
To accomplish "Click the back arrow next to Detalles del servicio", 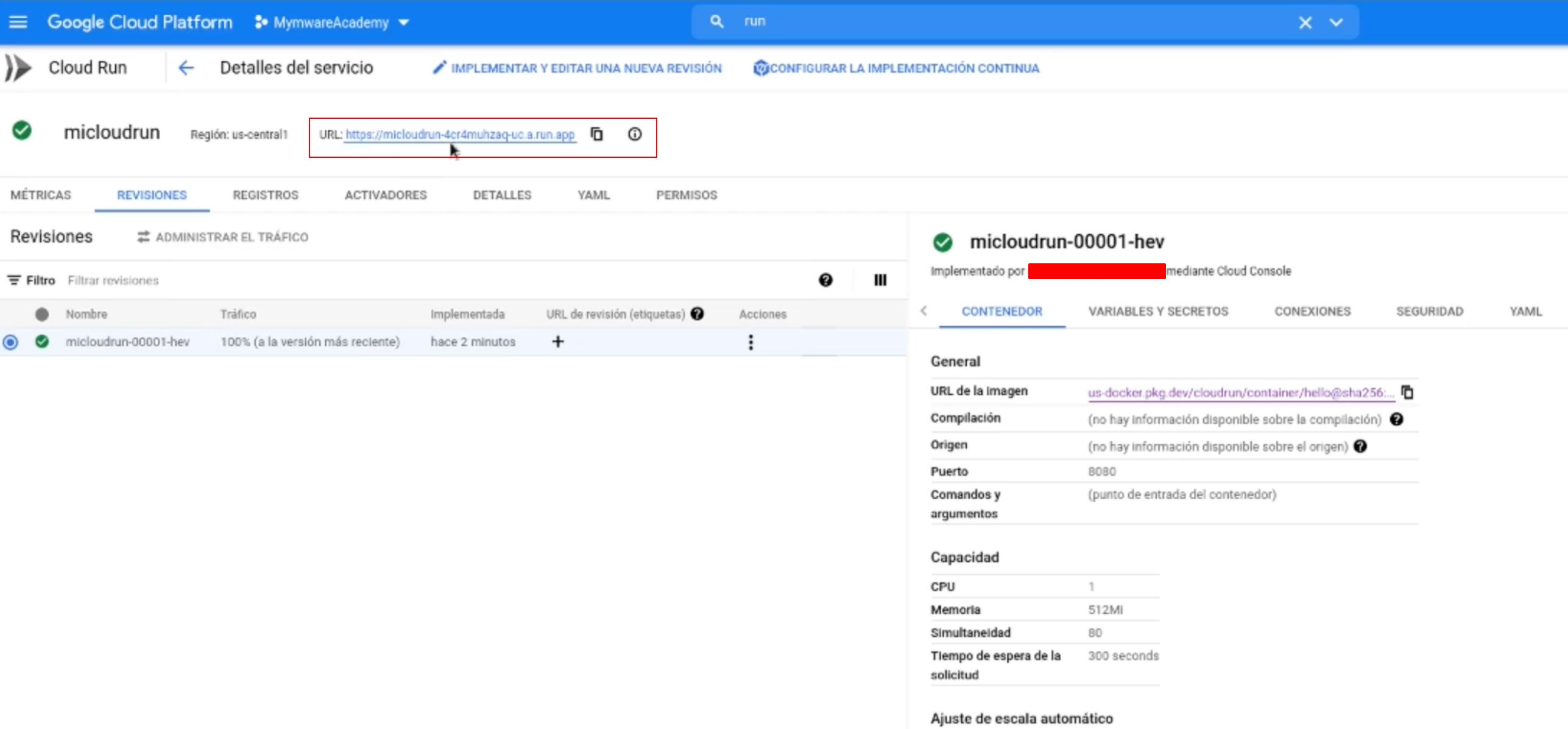I will (186, 68).
